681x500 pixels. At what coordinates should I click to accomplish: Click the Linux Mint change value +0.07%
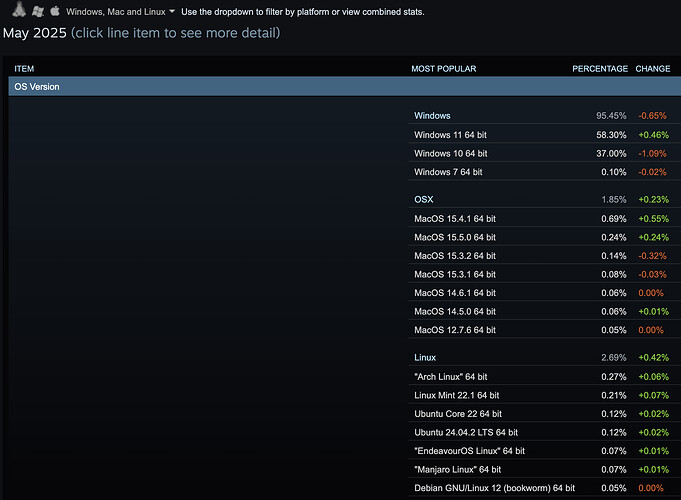(654, 395)
